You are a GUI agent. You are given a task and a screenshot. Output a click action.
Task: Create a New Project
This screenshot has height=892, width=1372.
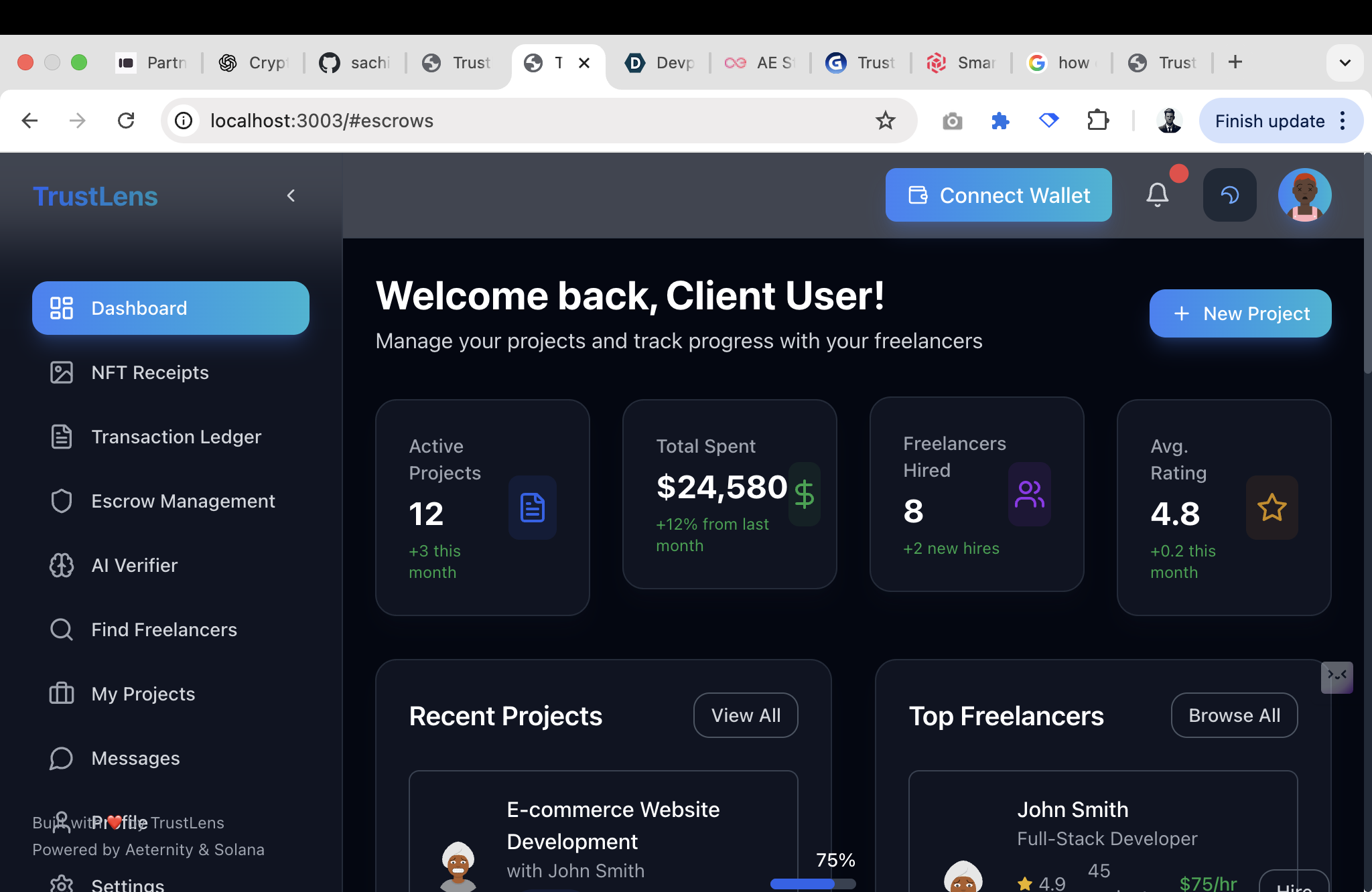tap(1240, 313)
